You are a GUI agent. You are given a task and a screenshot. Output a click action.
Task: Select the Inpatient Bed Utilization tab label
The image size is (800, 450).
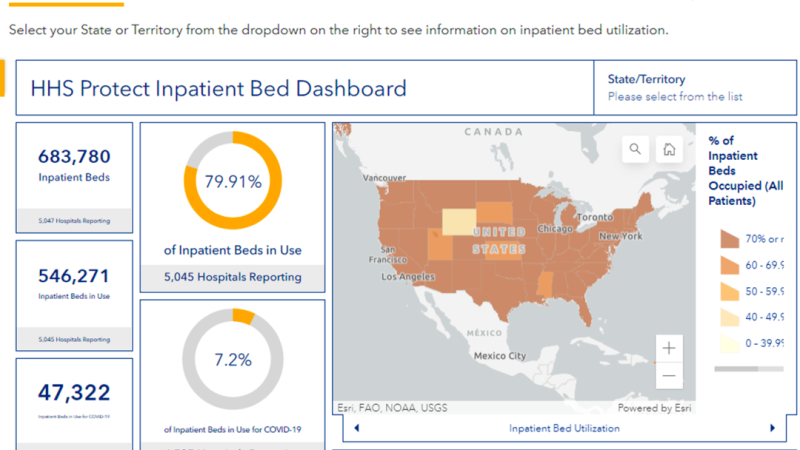click(564, 428)
